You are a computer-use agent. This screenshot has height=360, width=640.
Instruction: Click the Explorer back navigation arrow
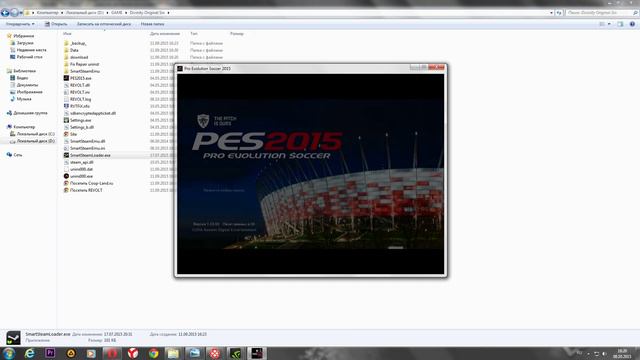click(5, 13)
